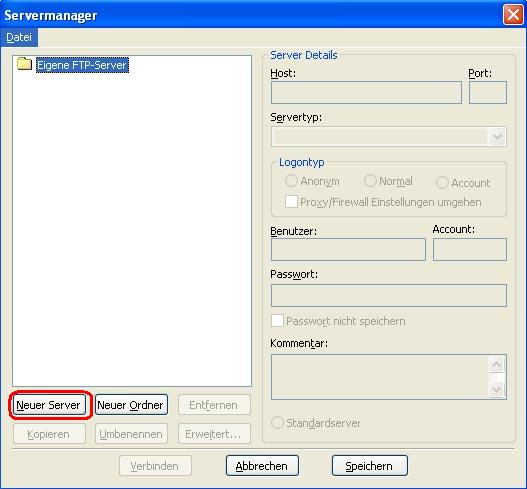Click the folder icon beside Eigene FTP-Server
The image size is (527, 489).
point(24,64)
